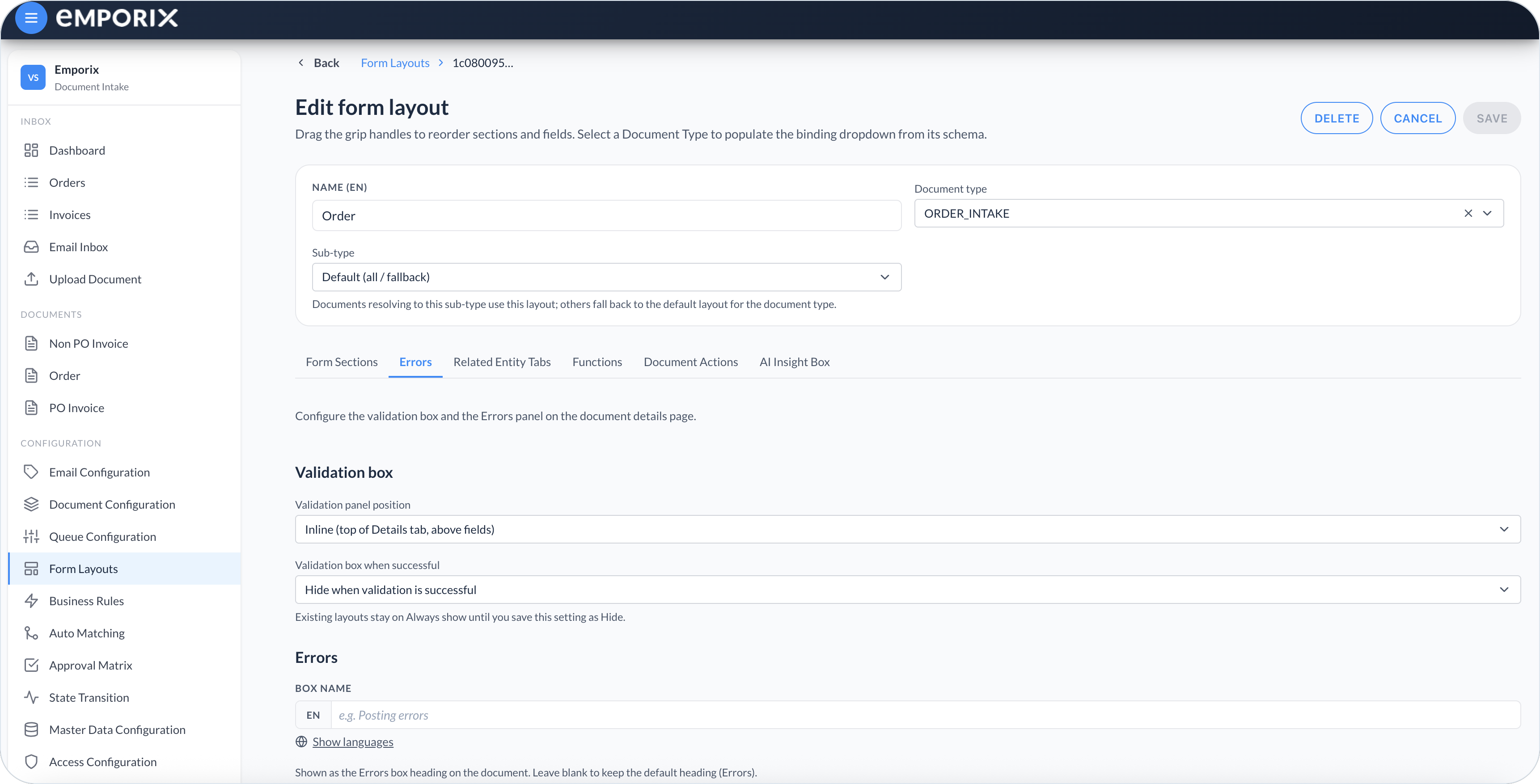The image size is (1540, 784).
Task: Click the Orders list icon
Action: [x=31, y=182]
